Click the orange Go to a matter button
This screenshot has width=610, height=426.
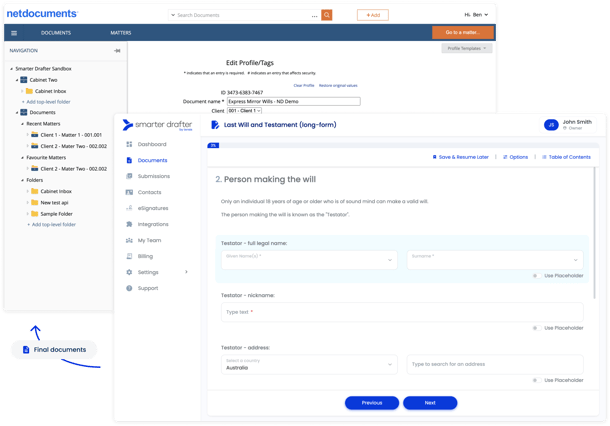click(463, 33)
